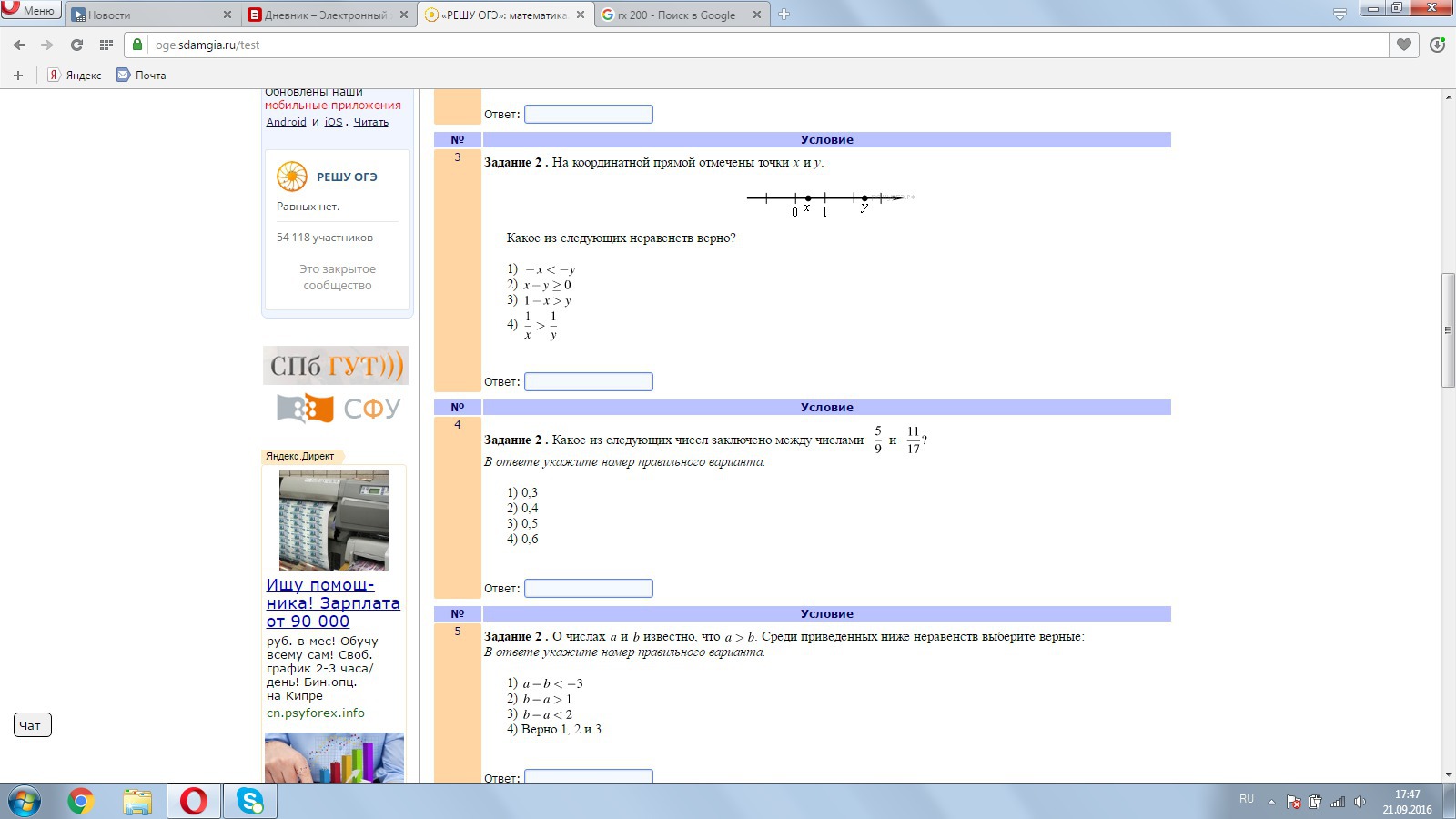Image resolution: width=1456 pixels, height=819 pixels.
Task: Reload the current page
Action: pyautogui.click(x=76, y=45)
